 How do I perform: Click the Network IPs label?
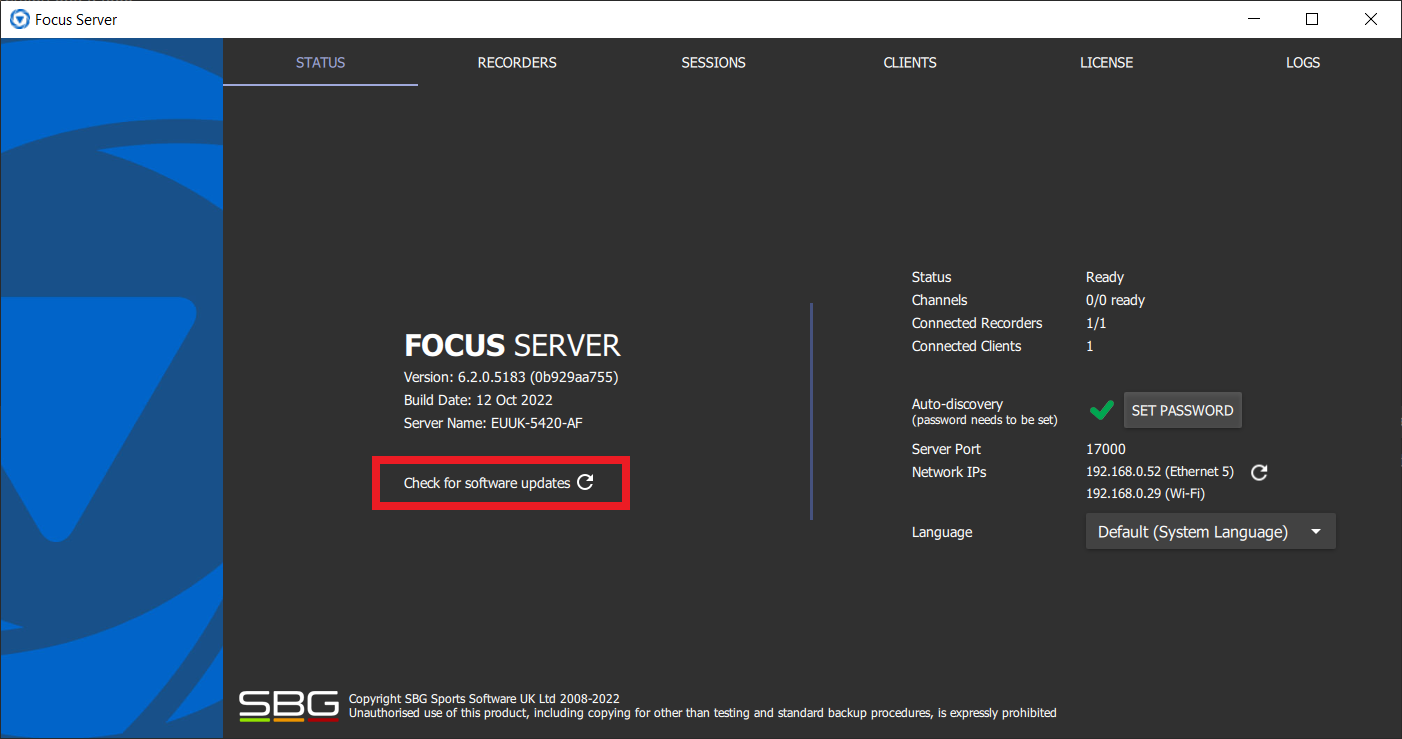949,472
